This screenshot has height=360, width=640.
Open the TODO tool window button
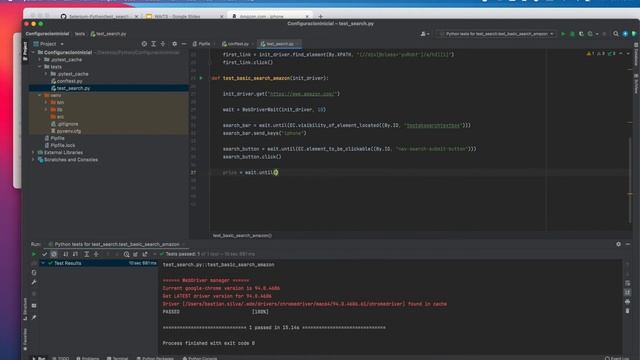pyautogui.click(x=61, y=358)
